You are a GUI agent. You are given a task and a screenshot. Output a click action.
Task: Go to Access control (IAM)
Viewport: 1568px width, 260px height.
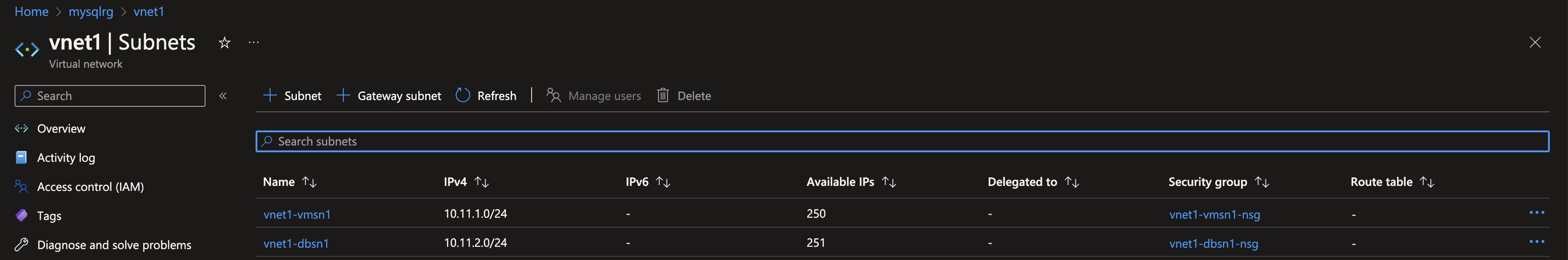[x=90, y=187]
